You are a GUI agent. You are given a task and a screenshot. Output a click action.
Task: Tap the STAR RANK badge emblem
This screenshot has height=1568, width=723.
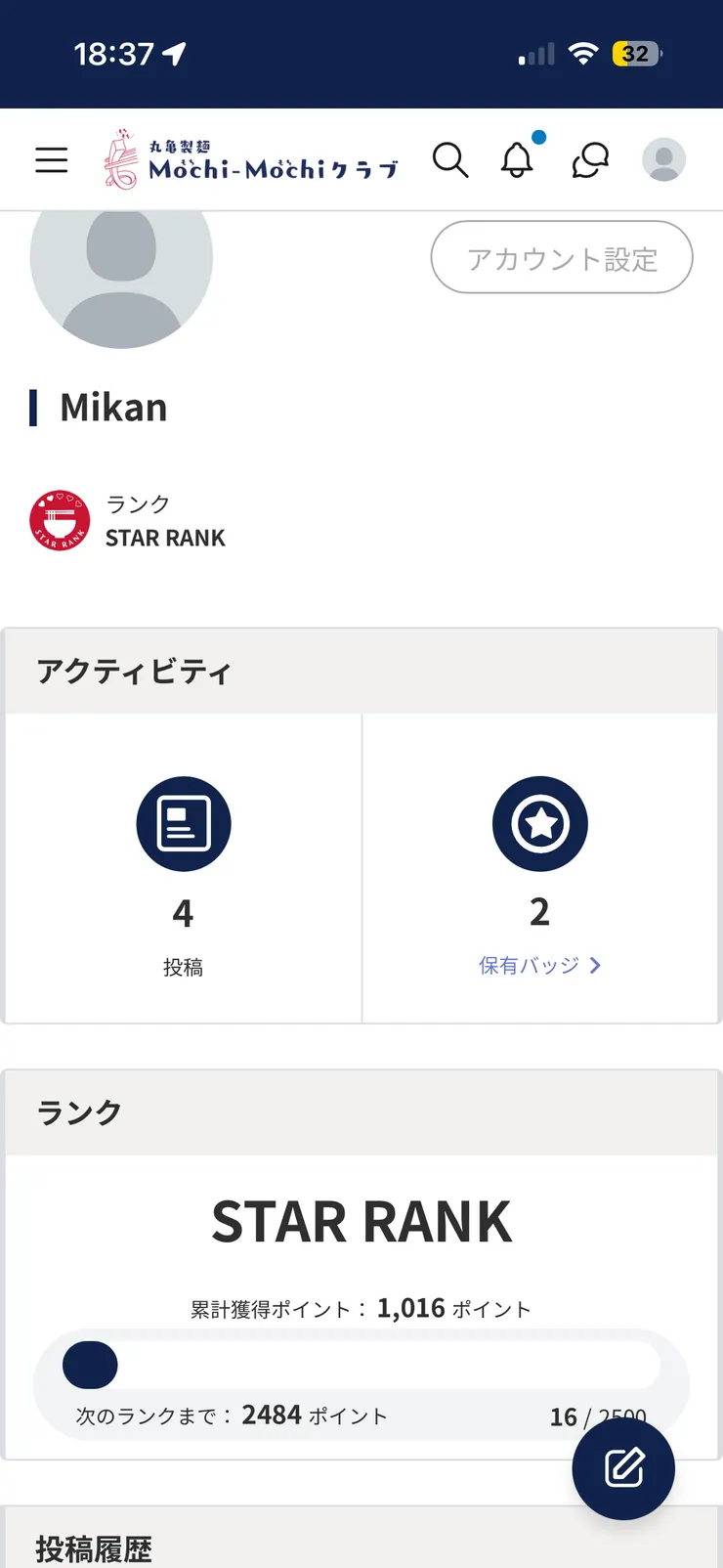(x=60, y=520)
